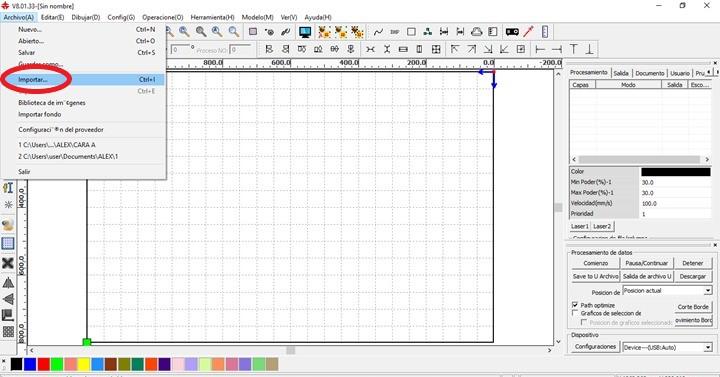
Task: Pick the red swatch in color palette
Action: [x=44, y=365]
